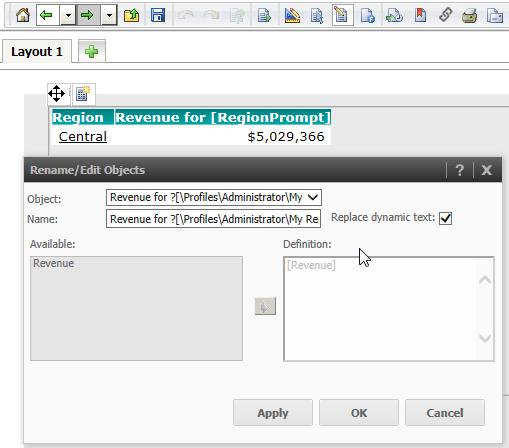Image resolution: width=509 pixels, height=448 pixels.
Task: Click into the Name text field
Action: [x=213, y=219]
